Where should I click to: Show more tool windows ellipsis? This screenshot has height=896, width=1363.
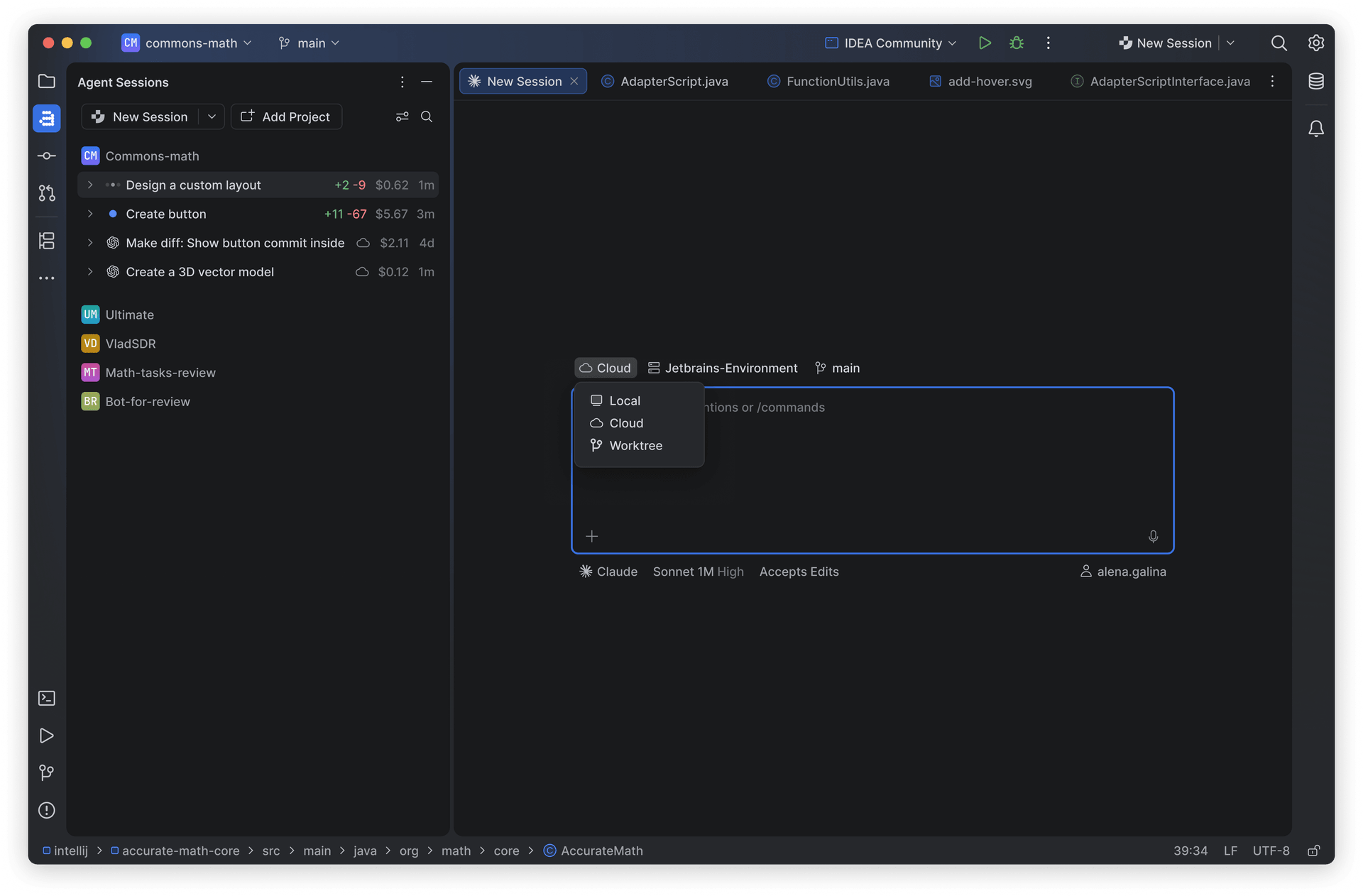coord(46,278)
